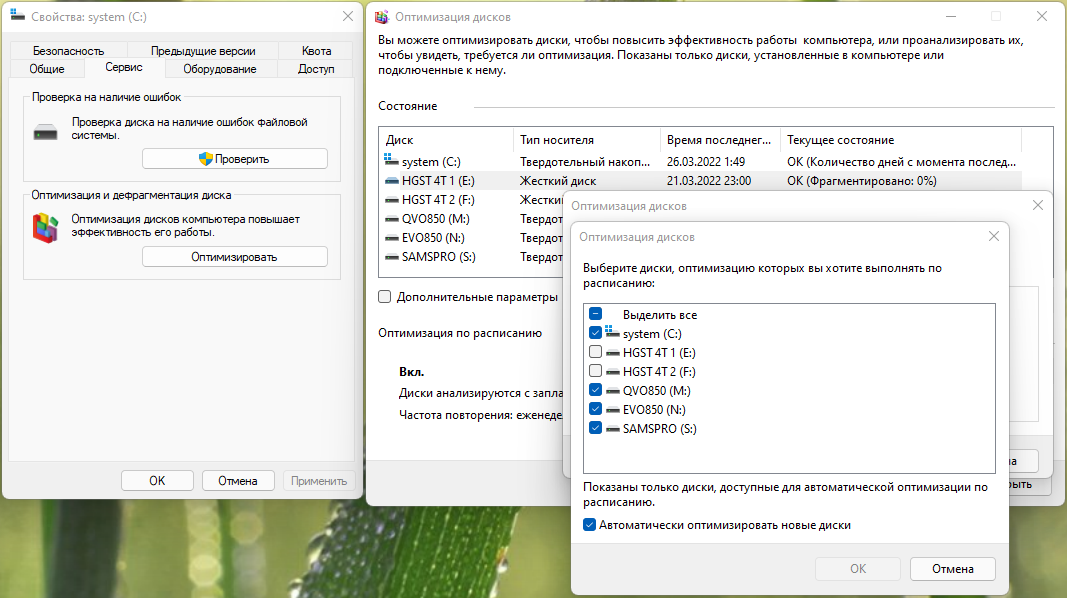Image resolution: width=1067 pixels, height=598 pixels.
Task: Disable 'Автоматически оптимизировать новые диски'
Action: pyautogui.click(x=589, y=525)
